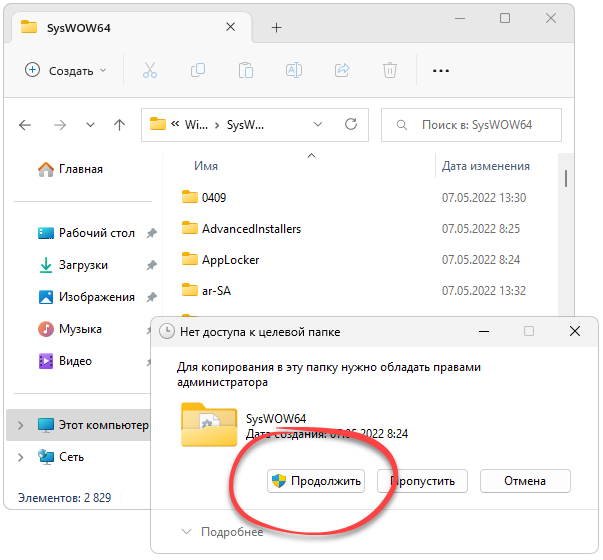Click Отмена in the access dialog

525,481
